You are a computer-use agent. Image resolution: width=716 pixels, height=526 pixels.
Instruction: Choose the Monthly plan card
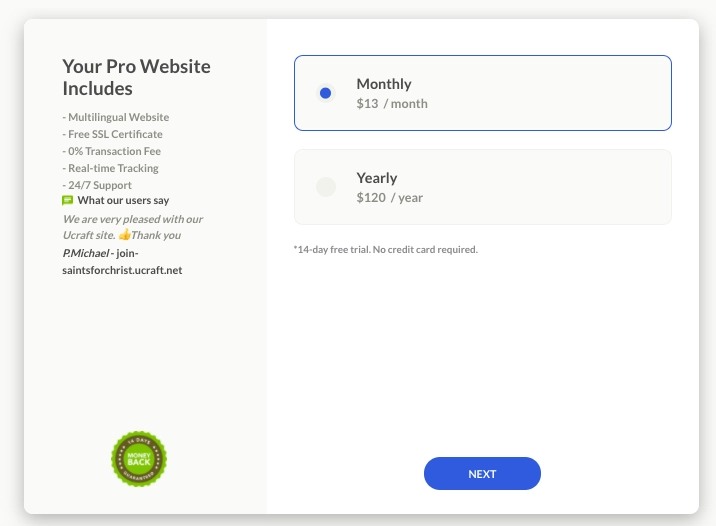pos(483,93)
